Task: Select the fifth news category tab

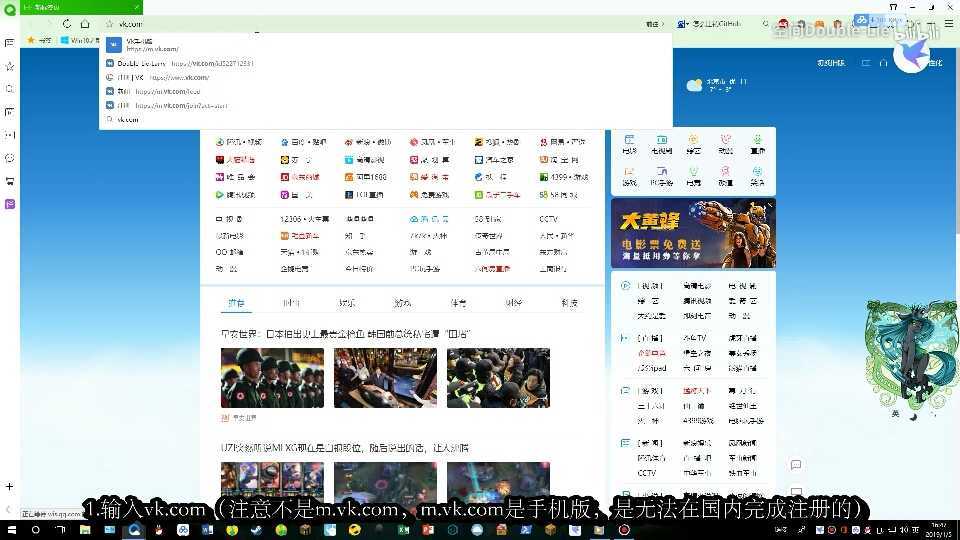Action: tap(458, 303)
